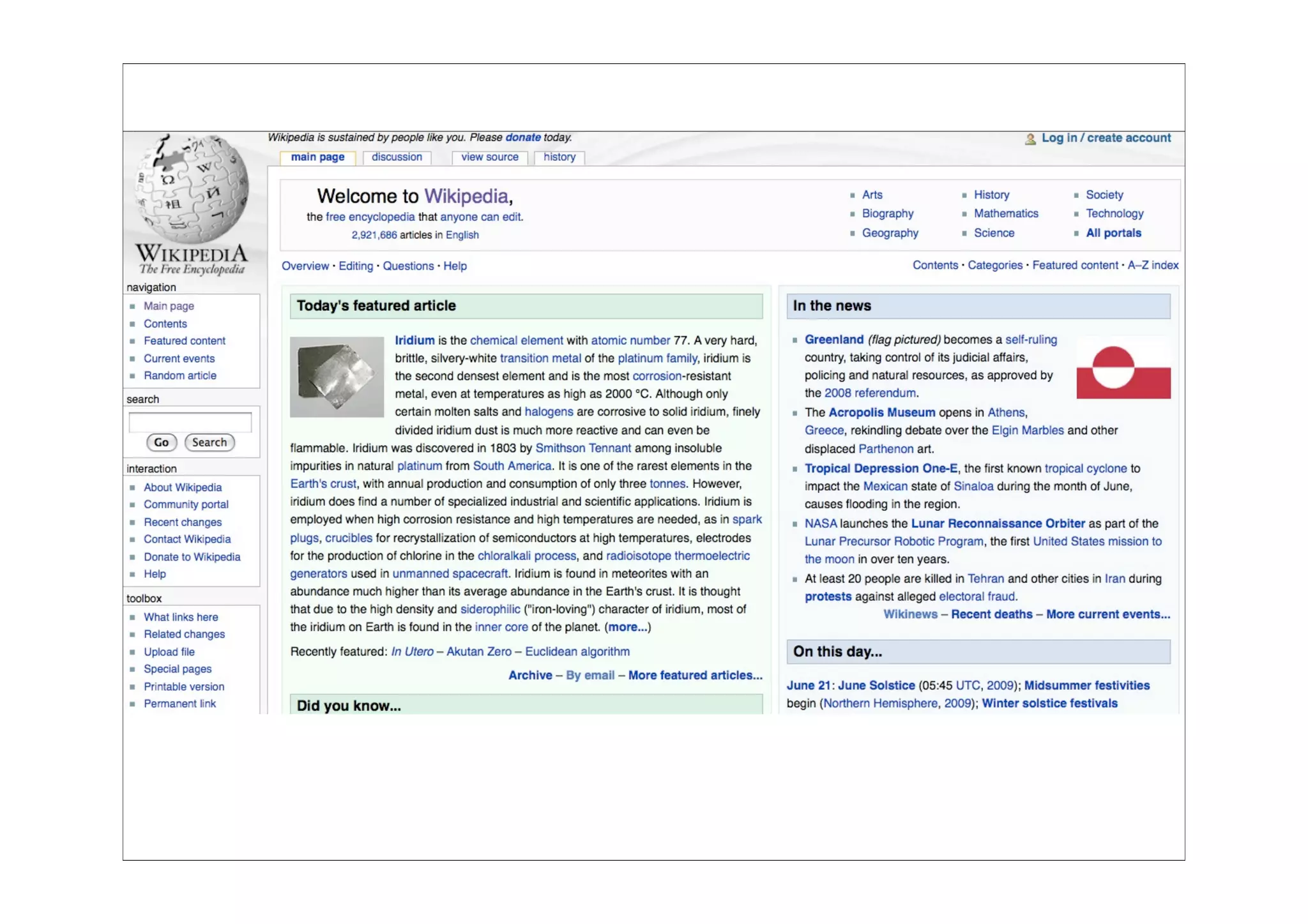Open the Society portal
This screenshot has width=1308, height=924.
[1104, 195]
